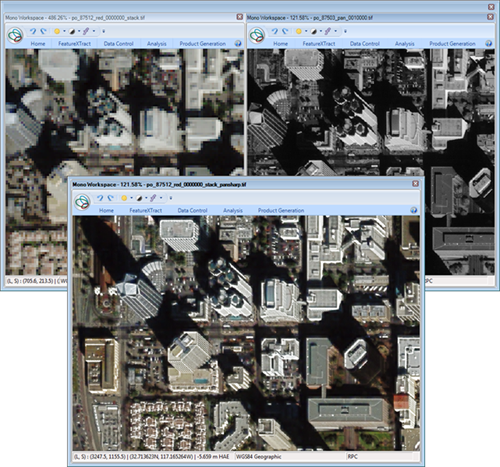
Task: Click contrast icon in pan window
Action: click(314, 31)
